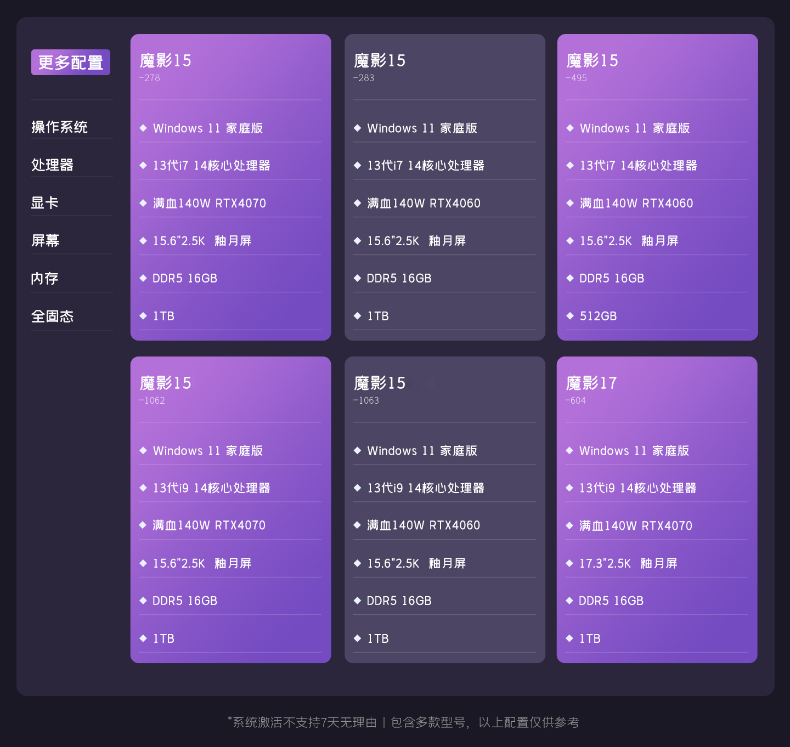
Task: Open the 魔影15 -278 card title
Action: click(166, 60)
